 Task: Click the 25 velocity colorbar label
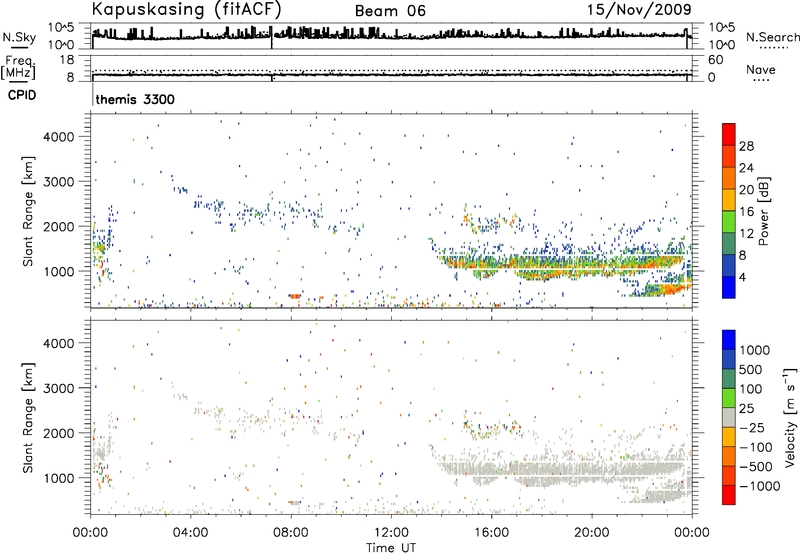coord(746,408)
